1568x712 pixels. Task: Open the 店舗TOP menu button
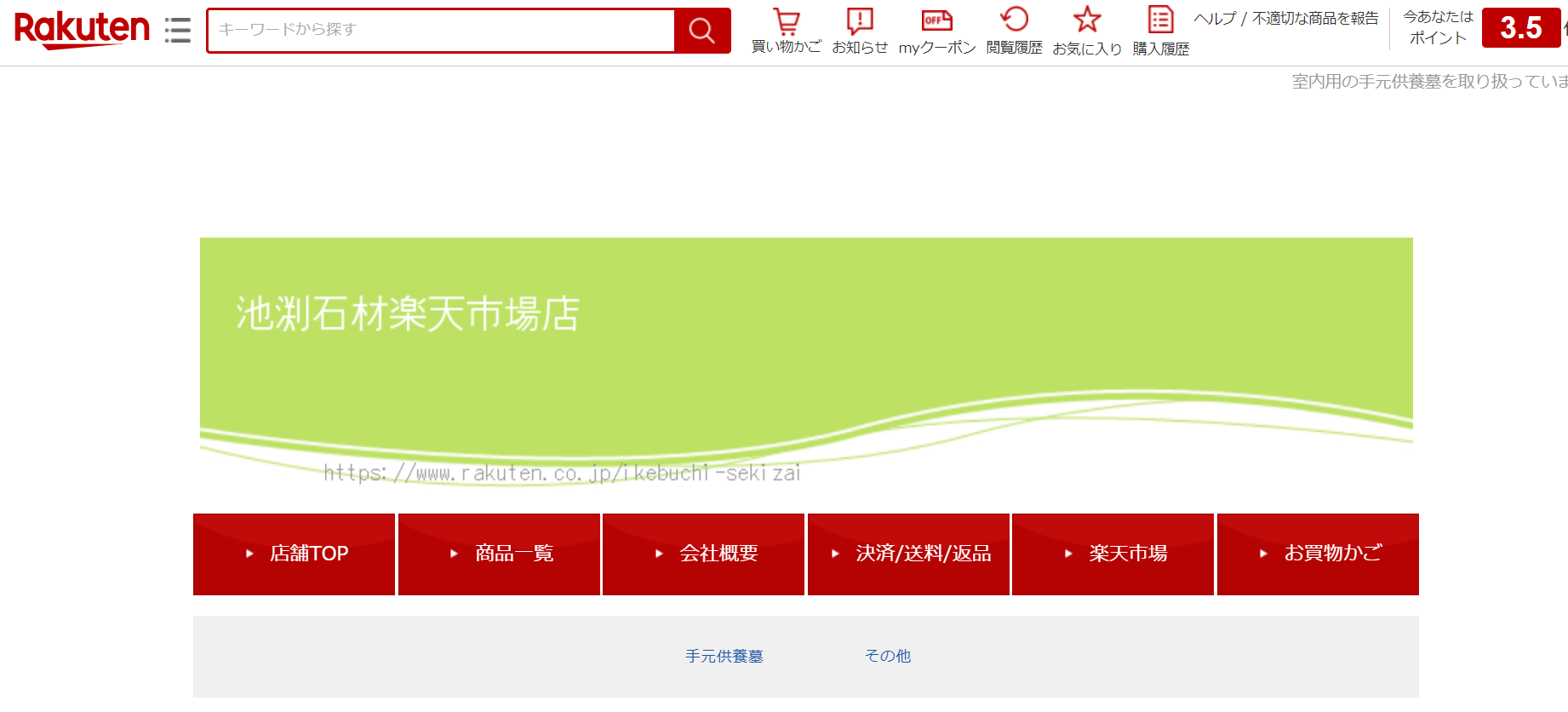(295, 554)
